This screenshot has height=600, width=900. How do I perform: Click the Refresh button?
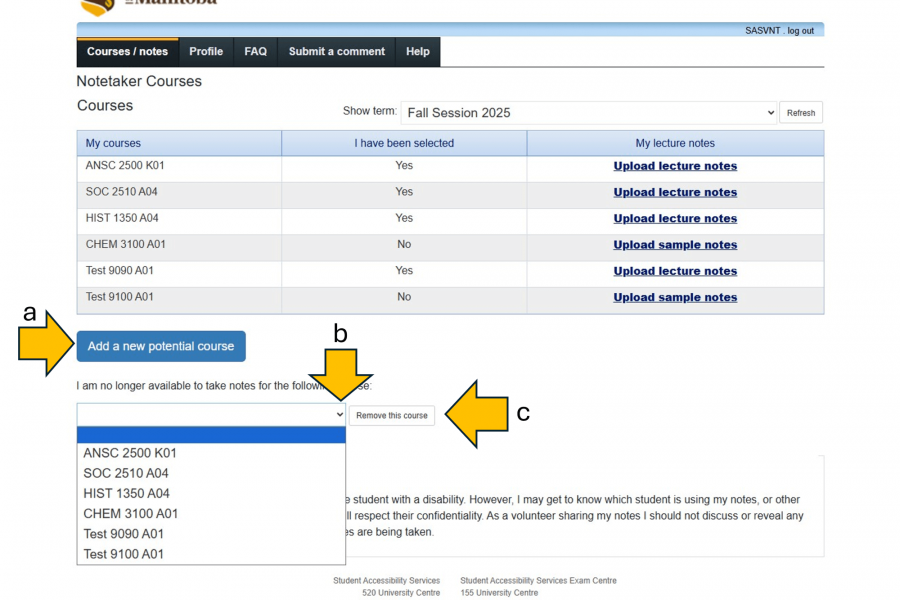point(800,112)
